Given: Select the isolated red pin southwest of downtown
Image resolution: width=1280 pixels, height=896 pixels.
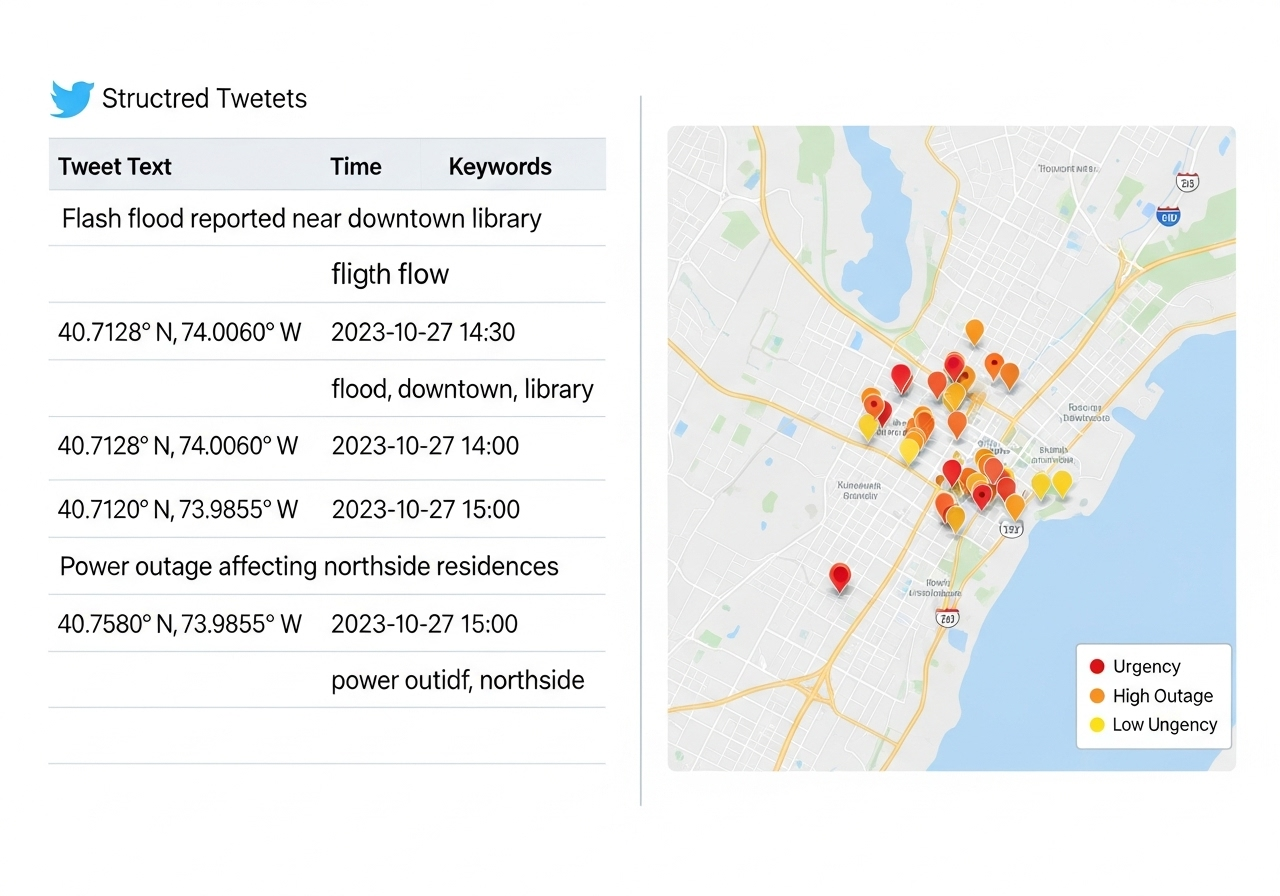Looking at the screenshot, I should coord(840,576).
